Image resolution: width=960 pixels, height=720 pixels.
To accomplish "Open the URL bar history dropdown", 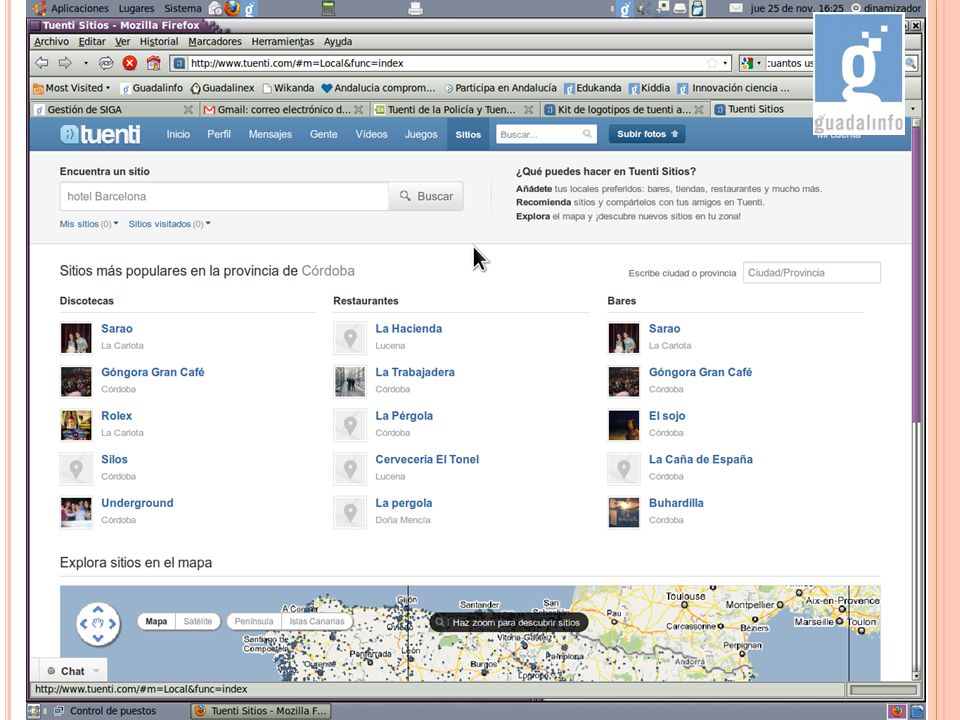I will [726, 63].
